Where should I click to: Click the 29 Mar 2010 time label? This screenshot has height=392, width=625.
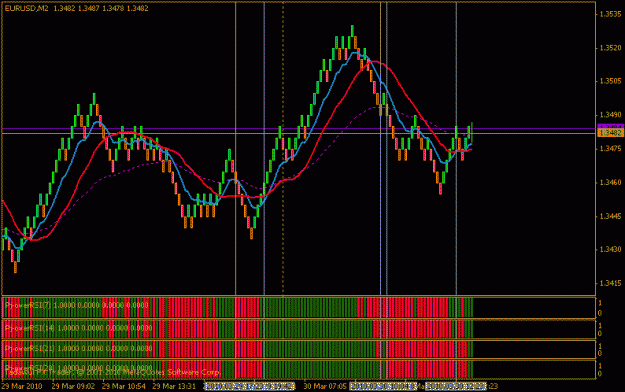tap(22, 386)
